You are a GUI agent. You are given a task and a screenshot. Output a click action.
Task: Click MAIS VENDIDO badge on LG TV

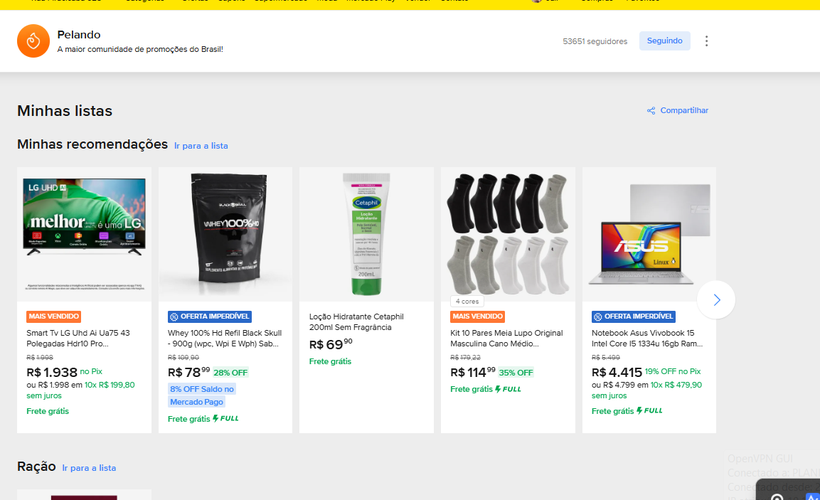[x=54, y=316]
